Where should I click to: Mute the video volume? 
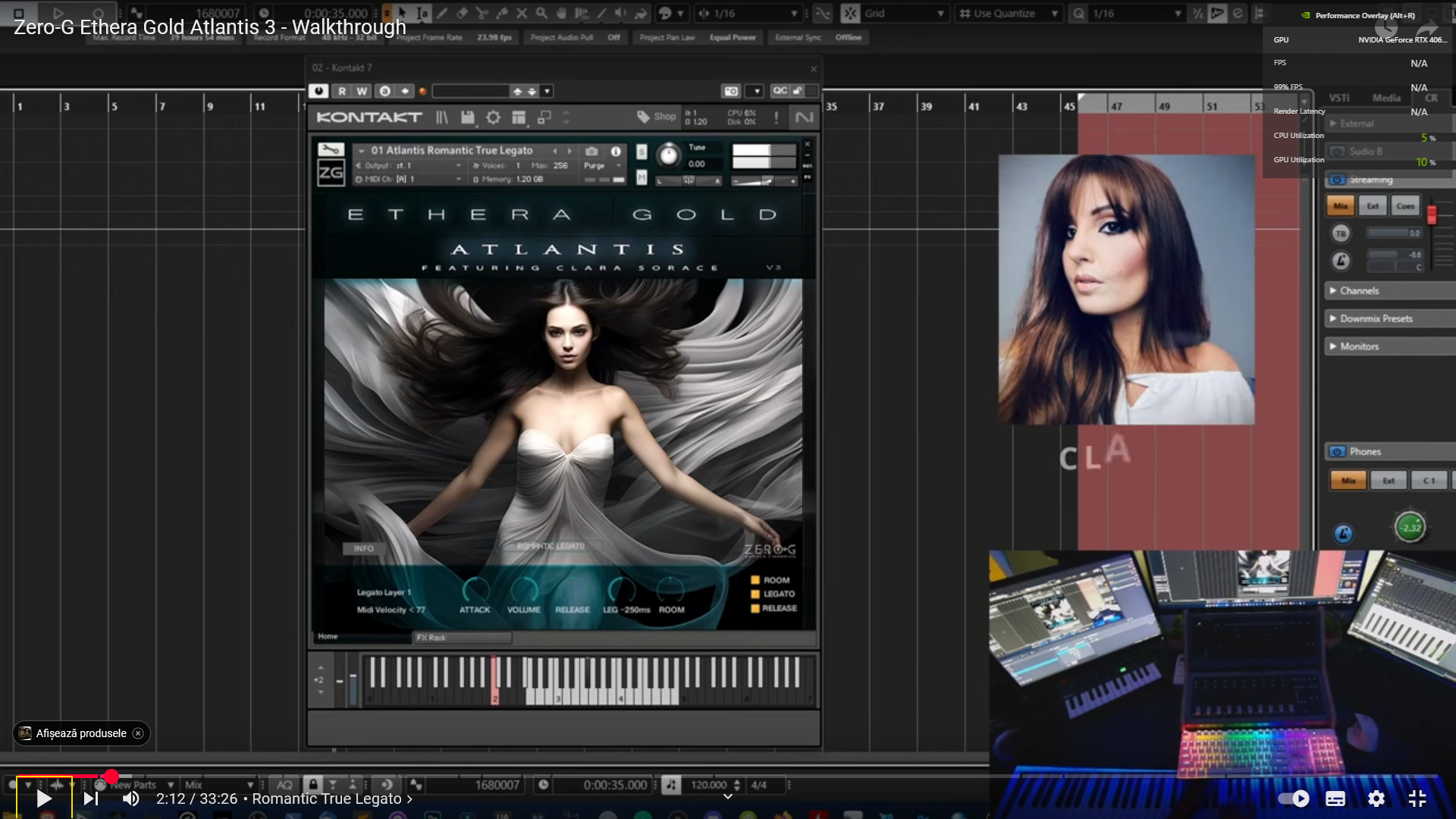[x=131, y=799]
